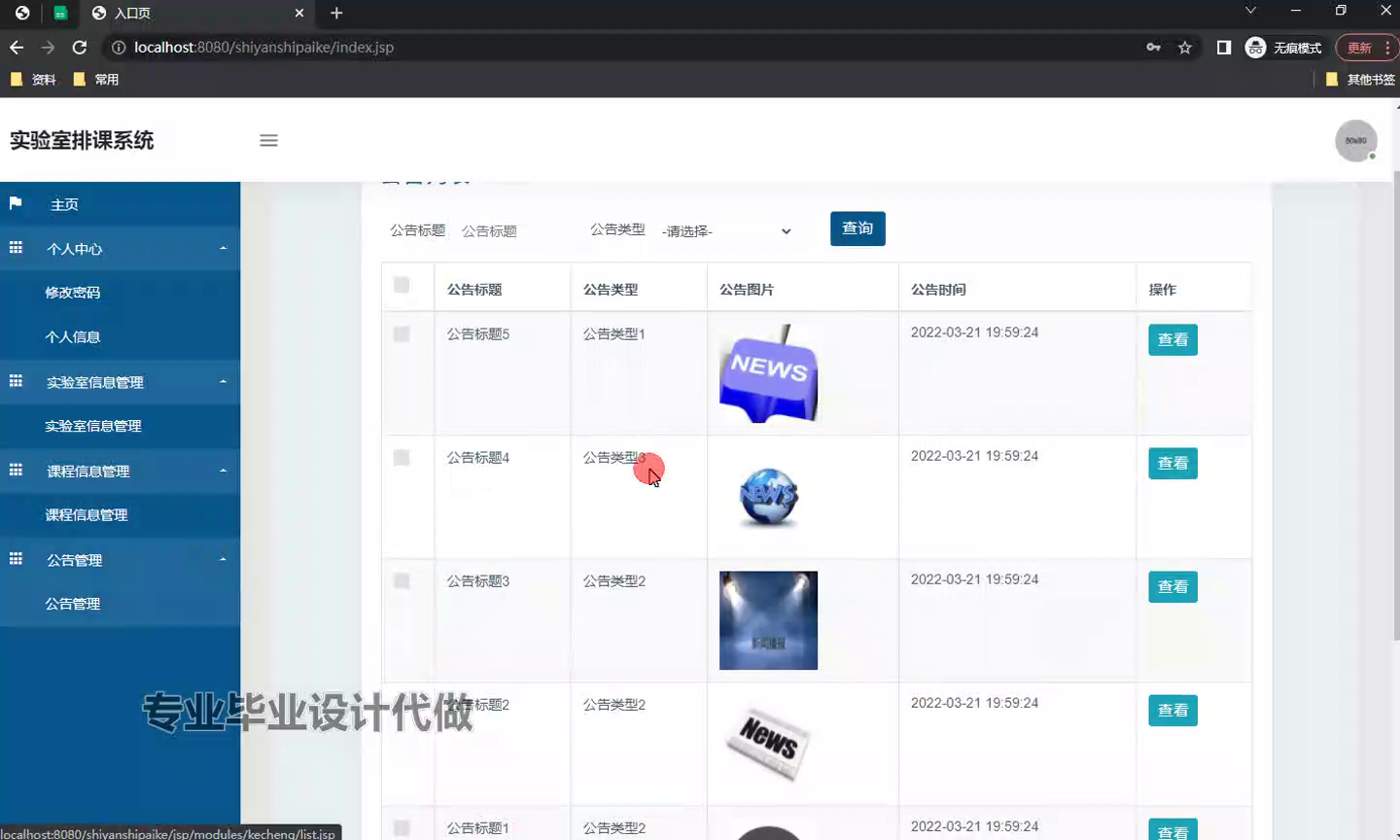Viewport: 1400px width, 840px height.
Task: Click the grid icon beside the 课程信息管理 group
Action: tap(16, 470)
